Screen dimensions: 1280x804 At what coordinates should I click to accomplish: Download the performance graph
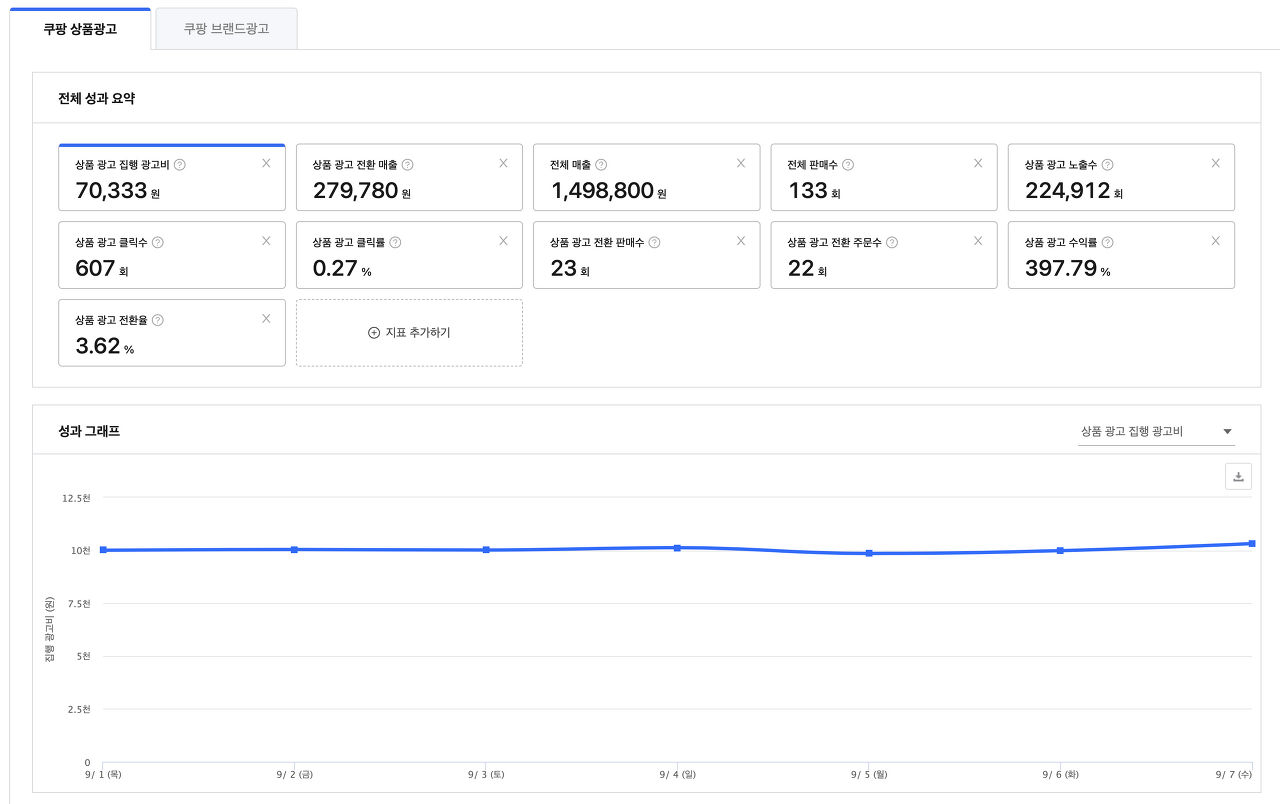[1238, 477]
